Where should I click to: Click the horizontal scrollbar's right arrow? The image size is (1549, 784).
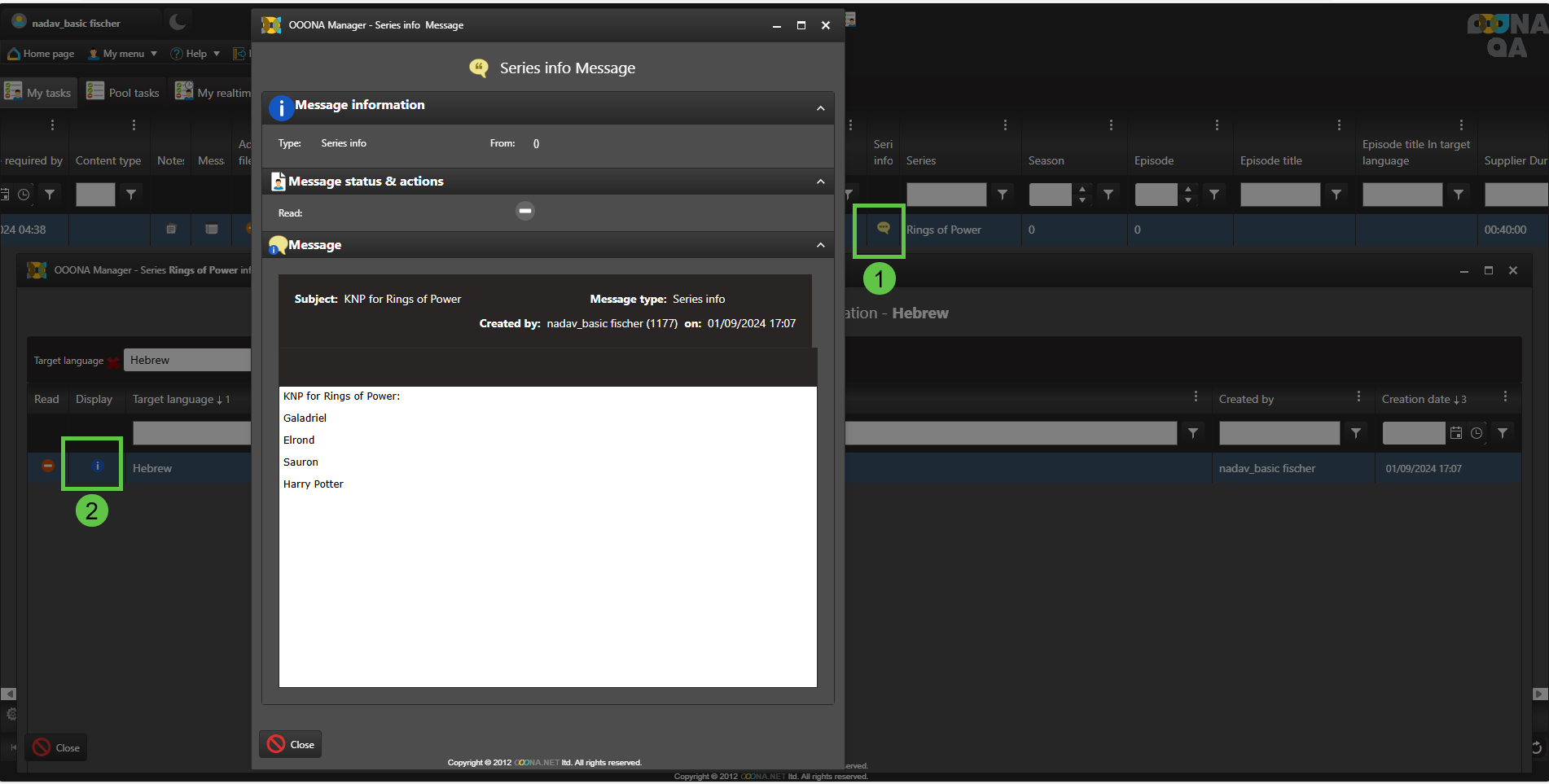(x=1539, y=694)
